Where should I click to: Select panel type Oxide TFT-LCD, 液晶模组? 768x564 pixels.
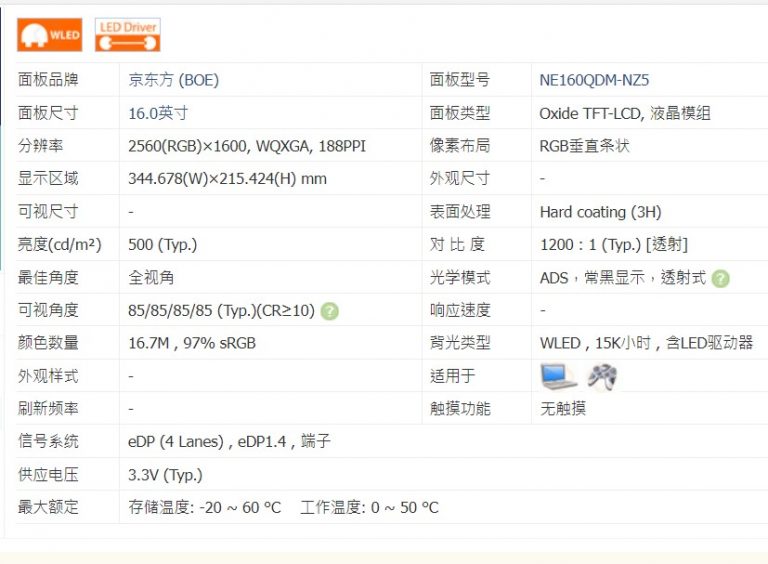625,113
